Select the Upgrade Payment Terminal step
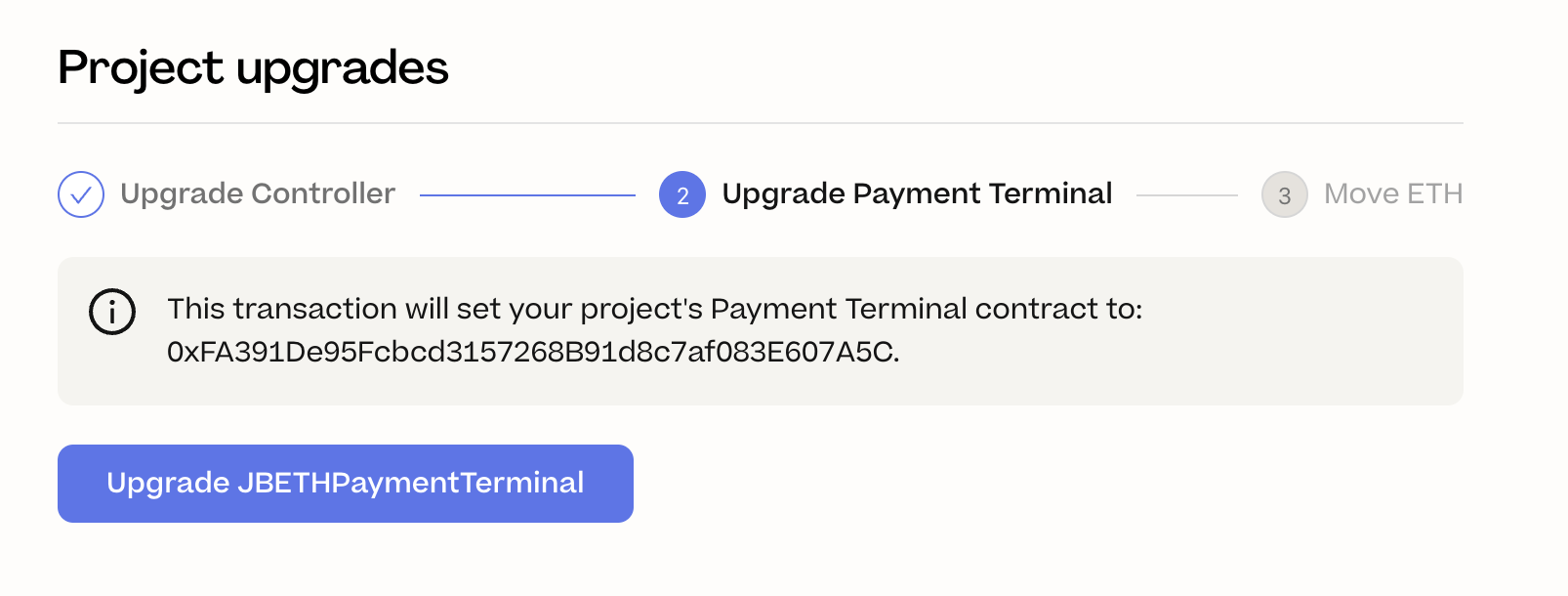This screenshot has height=596, width=1568. [x=916, y=194]
